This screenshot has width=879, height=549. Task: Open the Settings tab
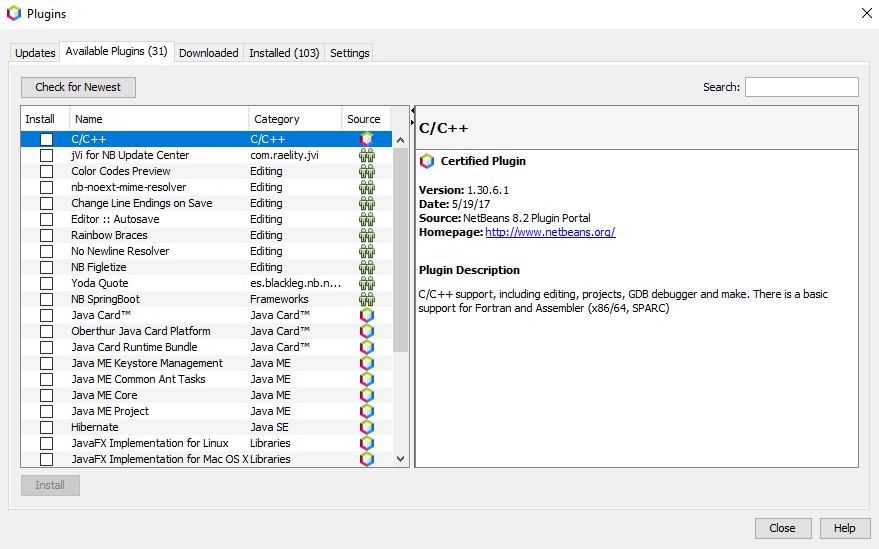point(349,53)
